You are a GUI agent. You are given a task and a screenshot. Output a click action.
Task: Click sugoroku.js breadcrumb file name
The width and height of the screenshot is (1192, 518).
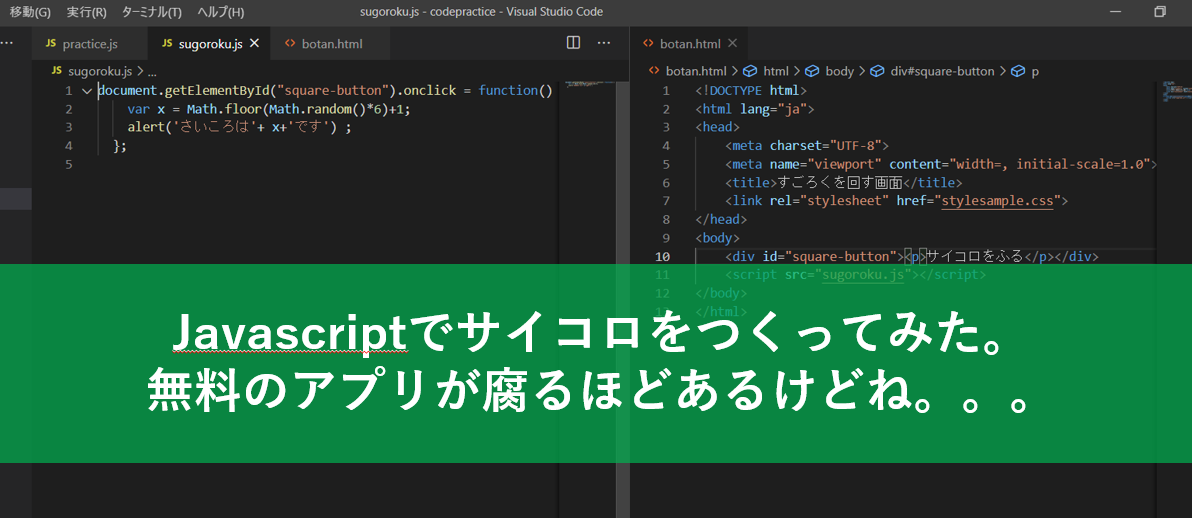tap(99, 71)
